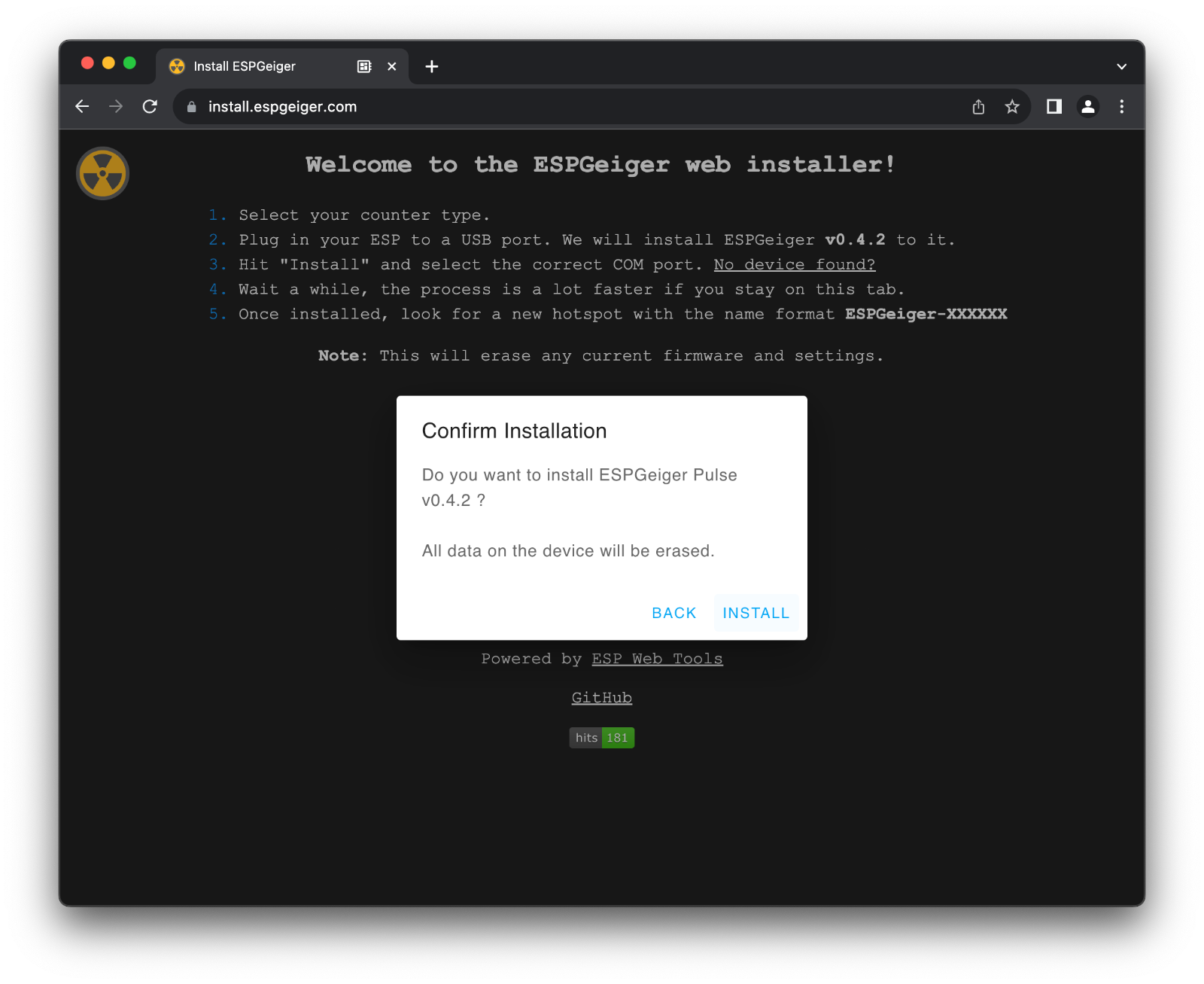Click the yellow minimize window button
Image resolution: width=1204 pixels, height=984 pixels.
108,63
